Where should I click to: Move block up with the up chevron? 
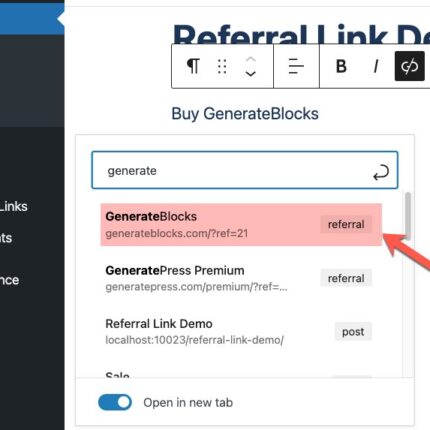click(250, 60)
